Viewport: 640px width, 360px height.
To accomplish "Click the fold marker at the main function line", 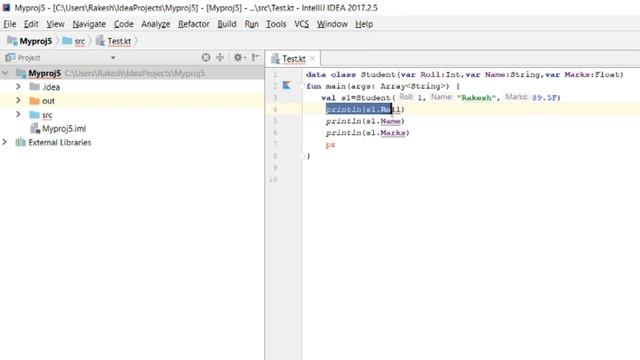I will 302,86.
